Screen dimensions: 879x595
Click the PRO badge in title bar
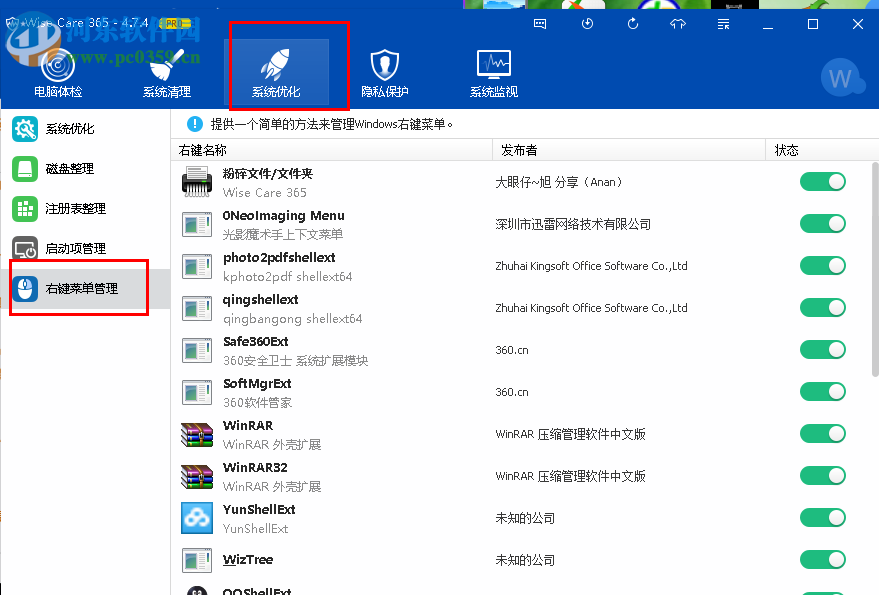click(x=175, y=24)
